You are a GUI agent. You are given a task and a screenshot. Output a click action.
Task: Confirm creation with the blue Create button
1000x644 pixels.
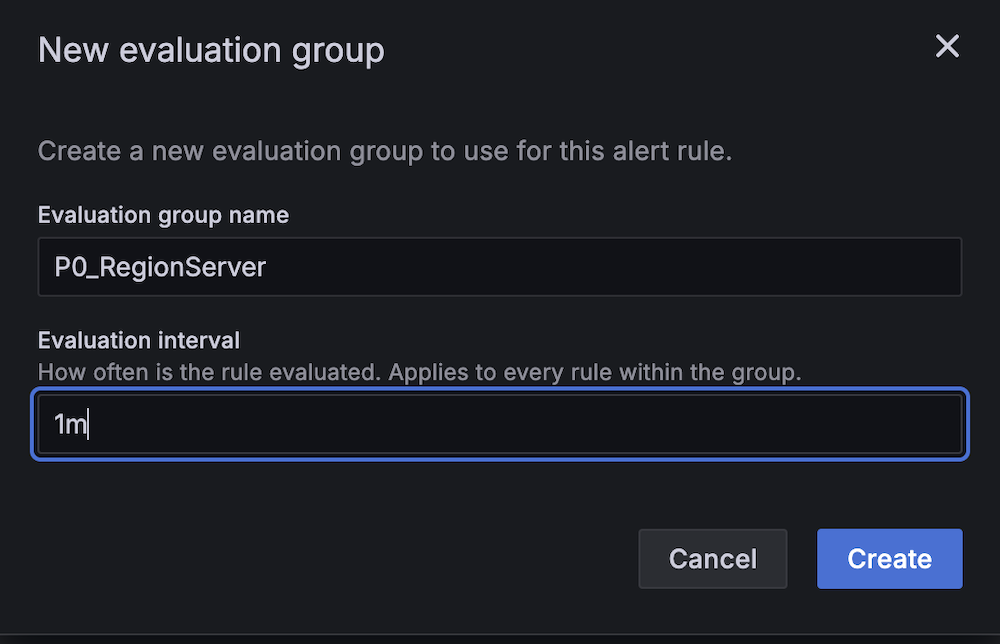click(889, 559)
